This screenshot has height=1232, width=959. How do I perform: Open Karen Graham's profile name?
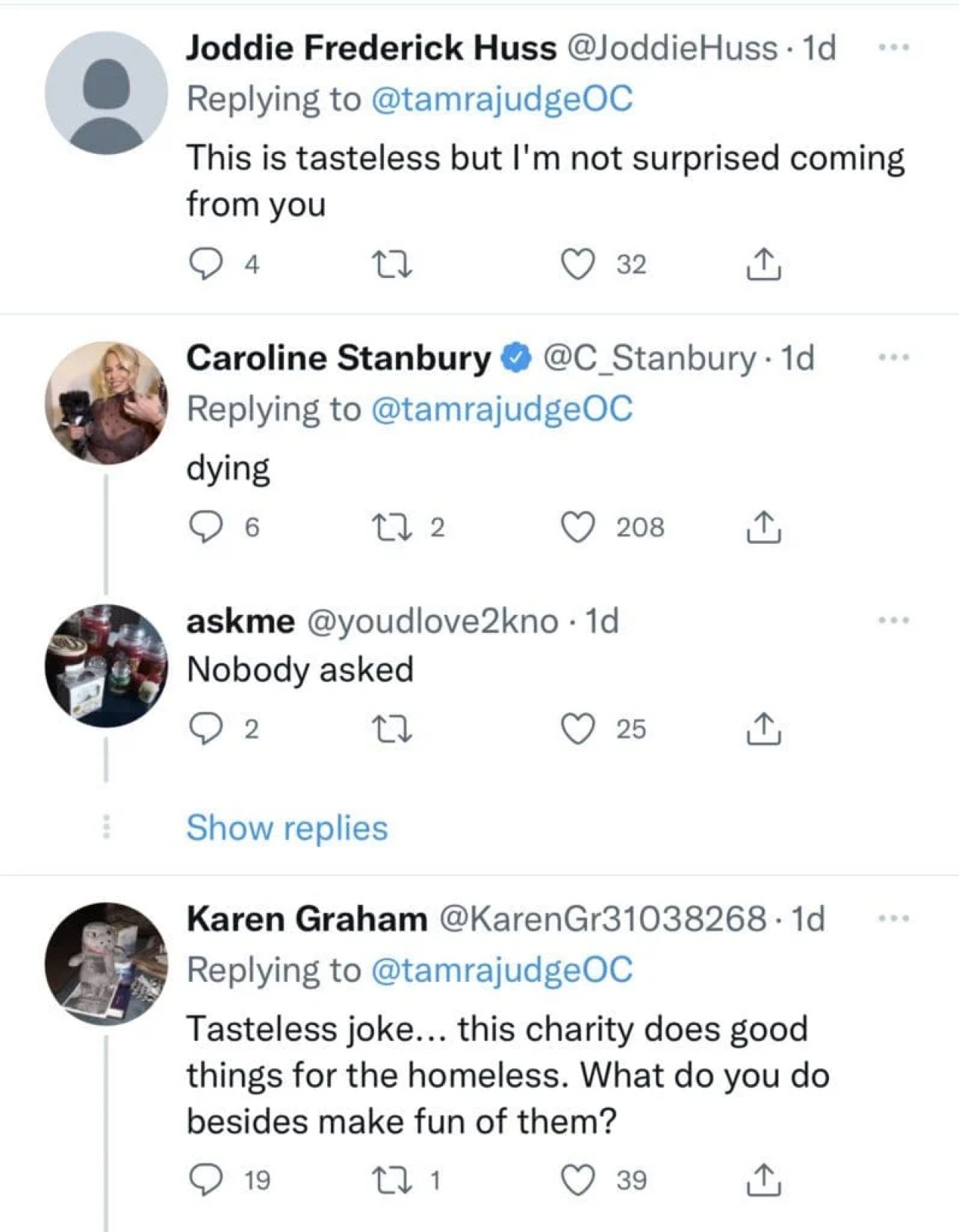pos(307,918)
